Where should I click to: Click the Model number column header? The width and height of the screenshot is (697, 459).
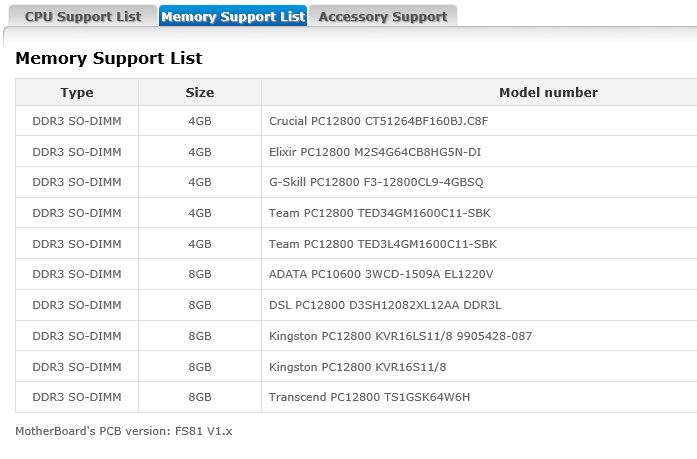click(x=548, y=92)
